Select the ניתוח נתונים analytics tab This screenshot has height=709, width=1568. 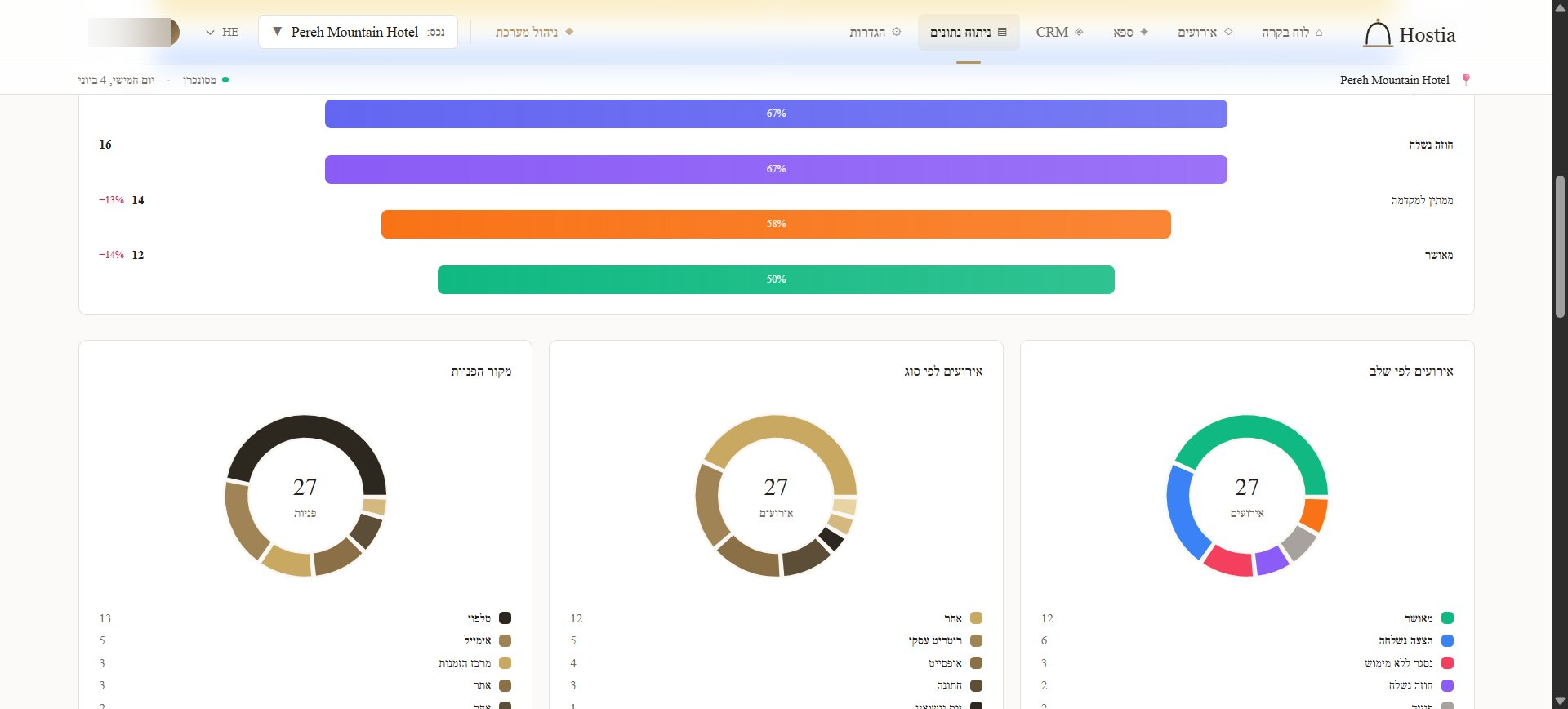tap(969, 32)
